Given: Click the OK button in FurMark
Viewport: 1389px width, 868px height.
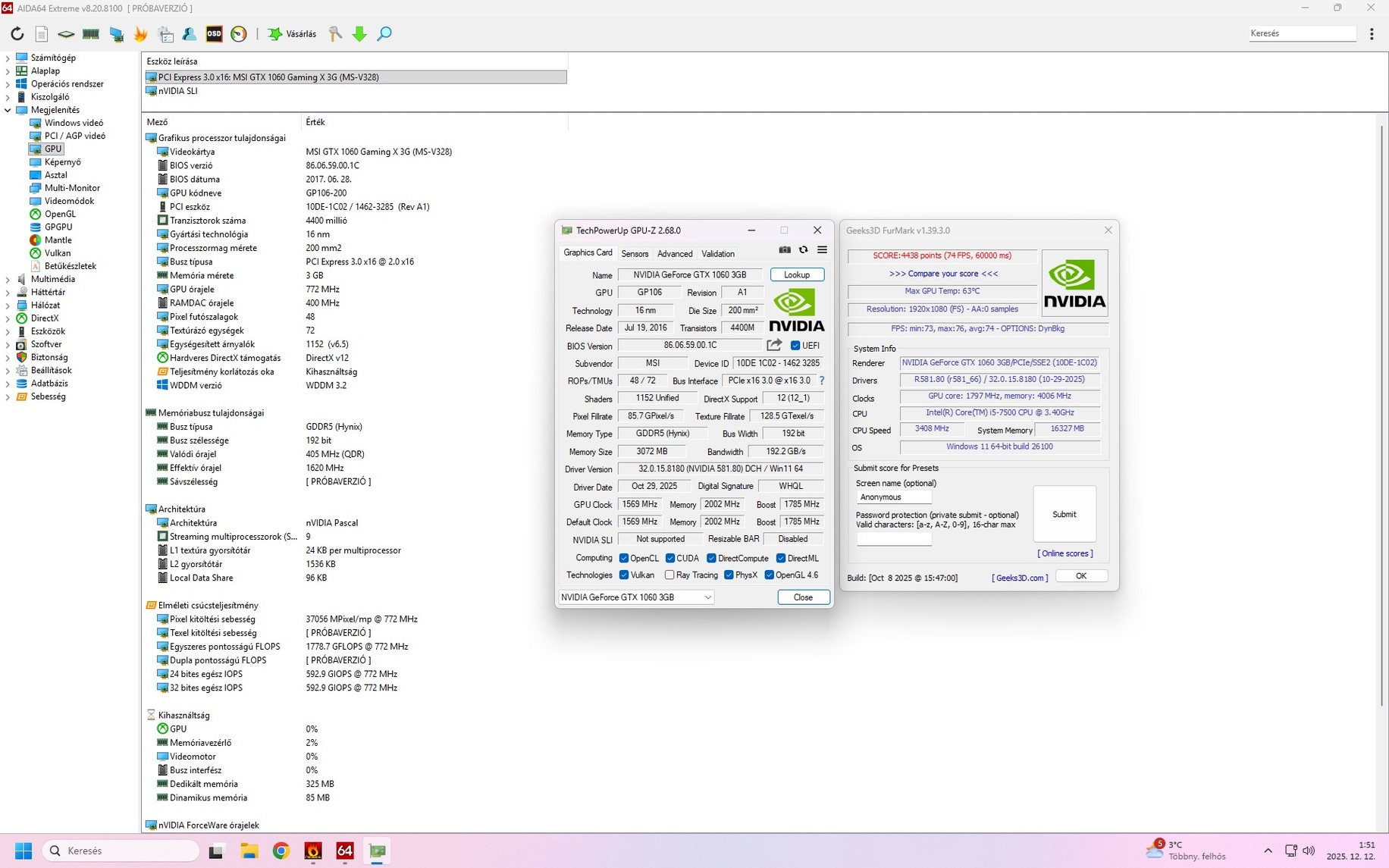Looking at the screenshot, I should (1081, 576).
